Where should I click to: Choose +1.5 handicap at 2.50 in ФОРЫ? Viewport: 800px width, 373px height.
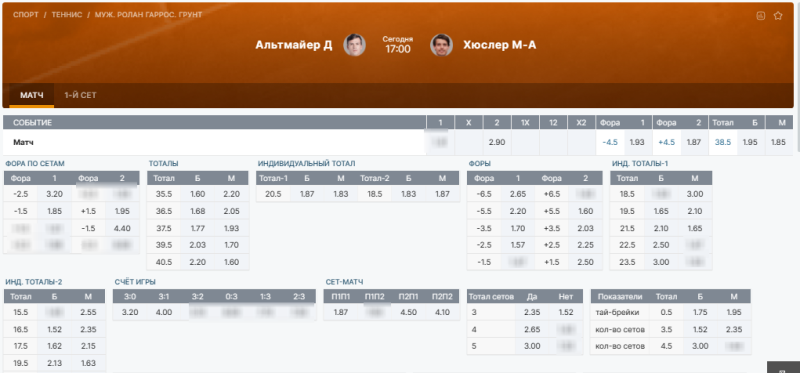coord(586,262)
